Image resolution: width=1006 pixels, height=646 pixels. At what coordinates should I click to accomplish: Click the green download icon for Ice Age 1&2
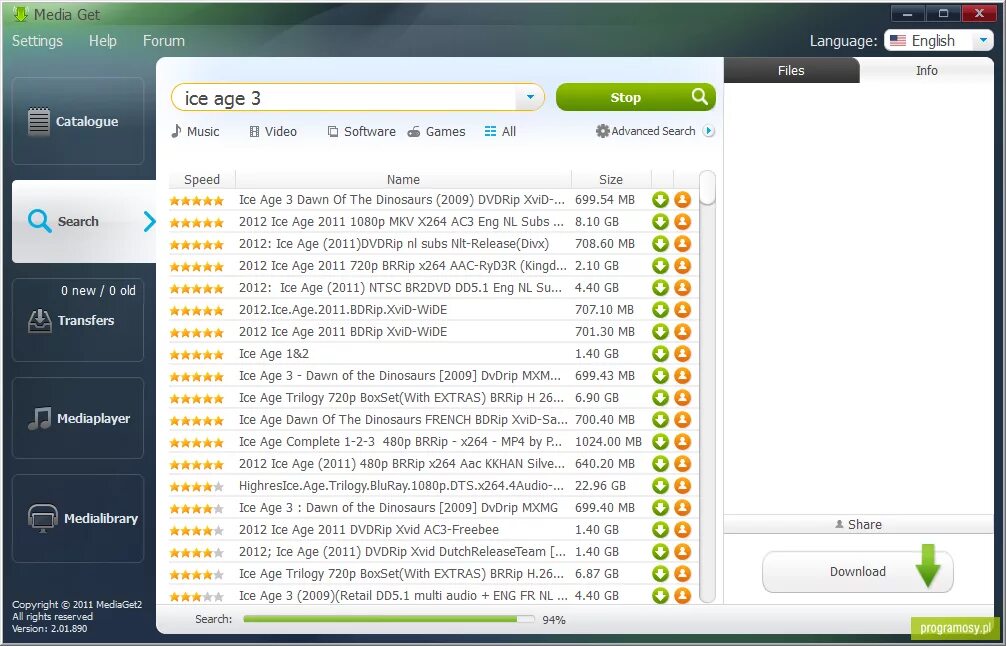660,353
